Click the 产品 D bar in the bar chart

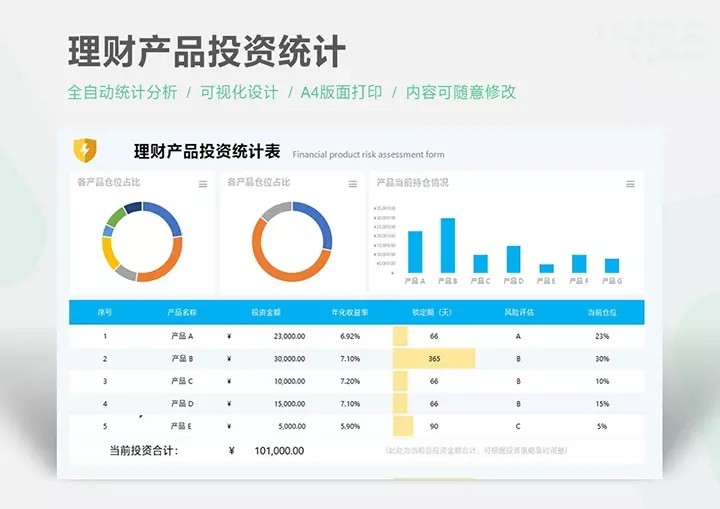pos(513,259)
